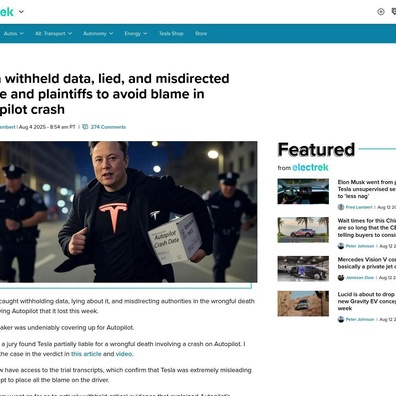Click Jameson Dow author name

click(360, 278)
